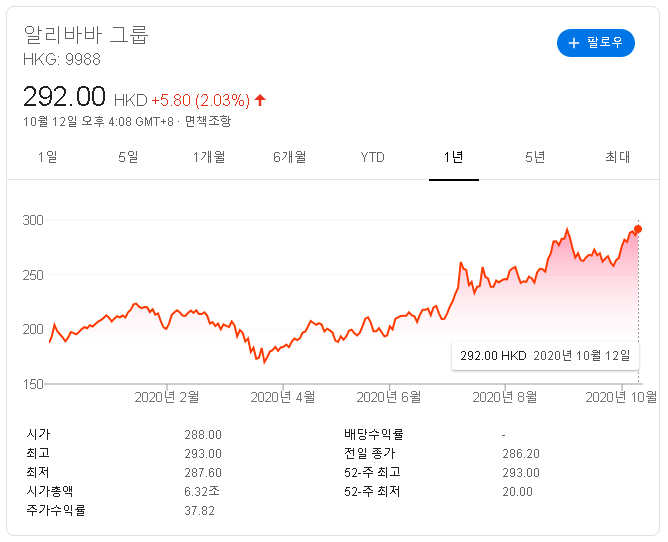Screen dimensions: 668x542
Task: Click the 알리바바 그룹 title
Action: coord(86,35)
